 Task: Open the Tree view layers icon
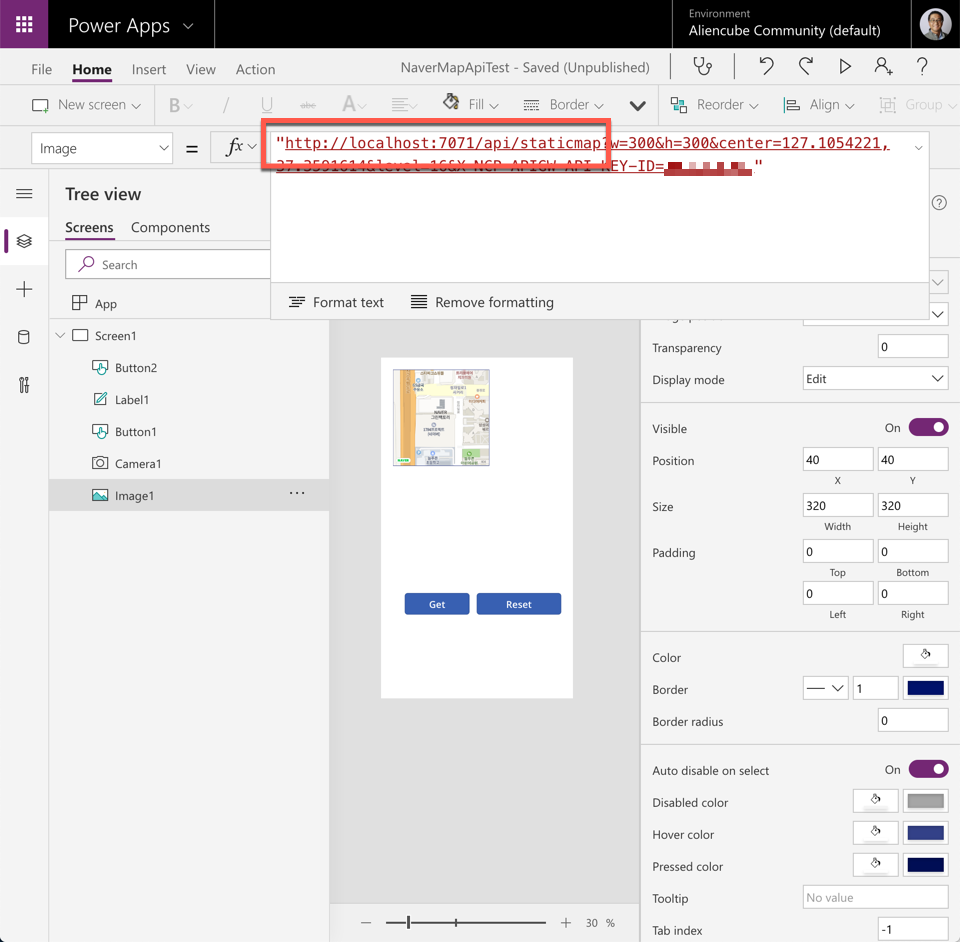click(24, 241)
